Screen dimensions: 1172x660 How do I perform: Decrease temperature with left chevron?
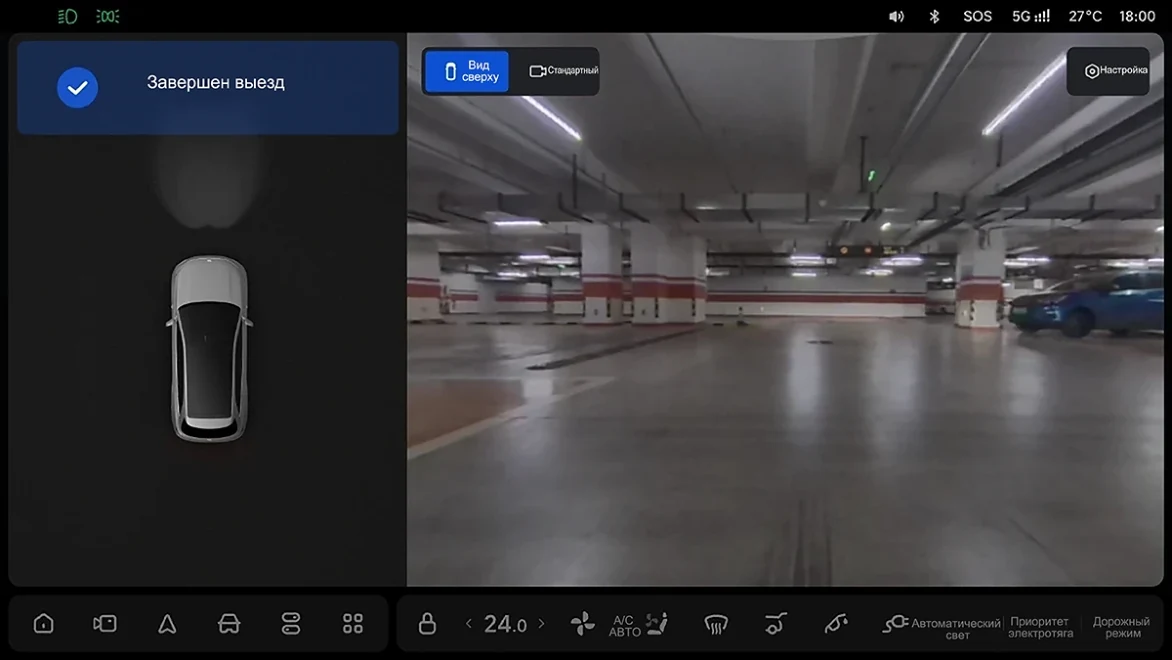click(469, 623)
